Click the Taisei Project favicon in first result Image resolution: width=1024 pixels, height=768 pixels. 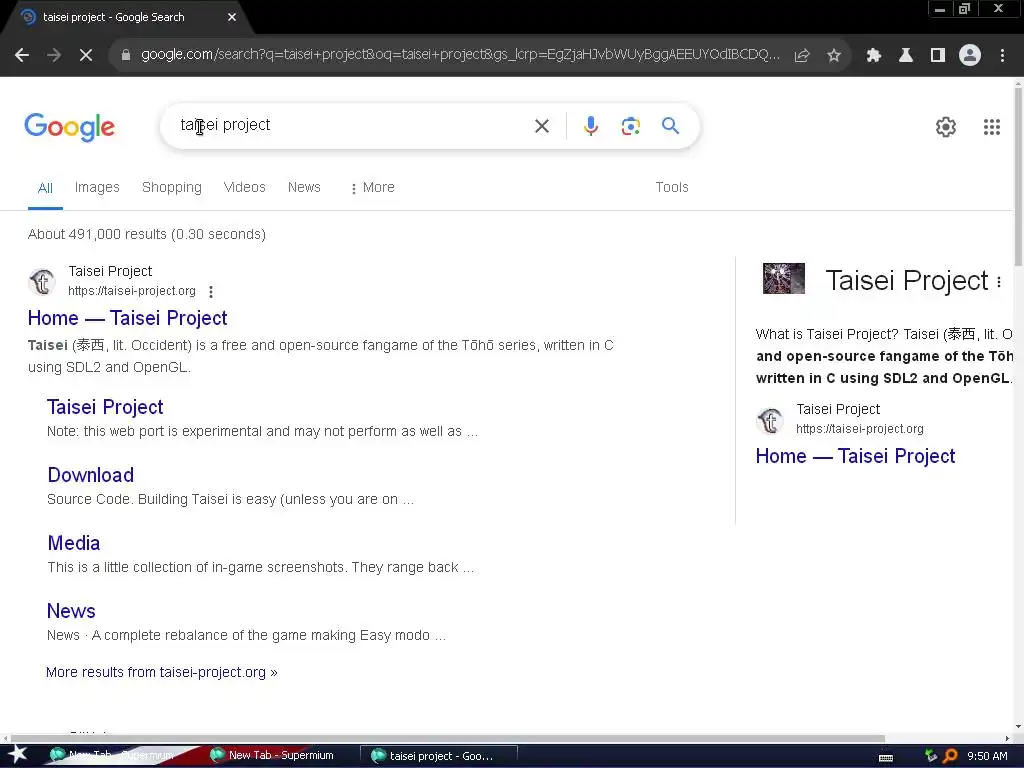point(42,281)
